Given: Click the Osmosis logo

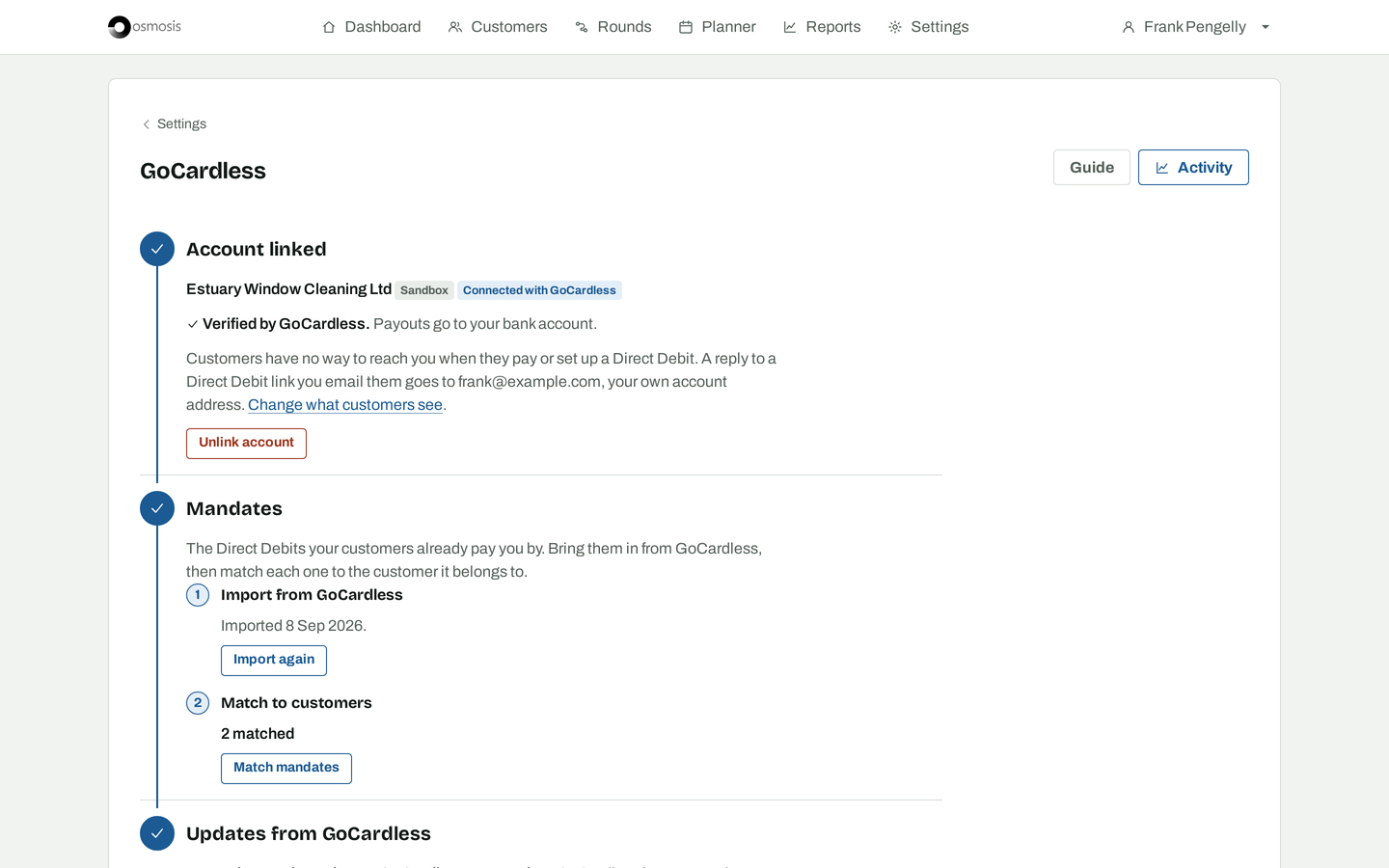Looking at the screenshot, I should point(145,27).
